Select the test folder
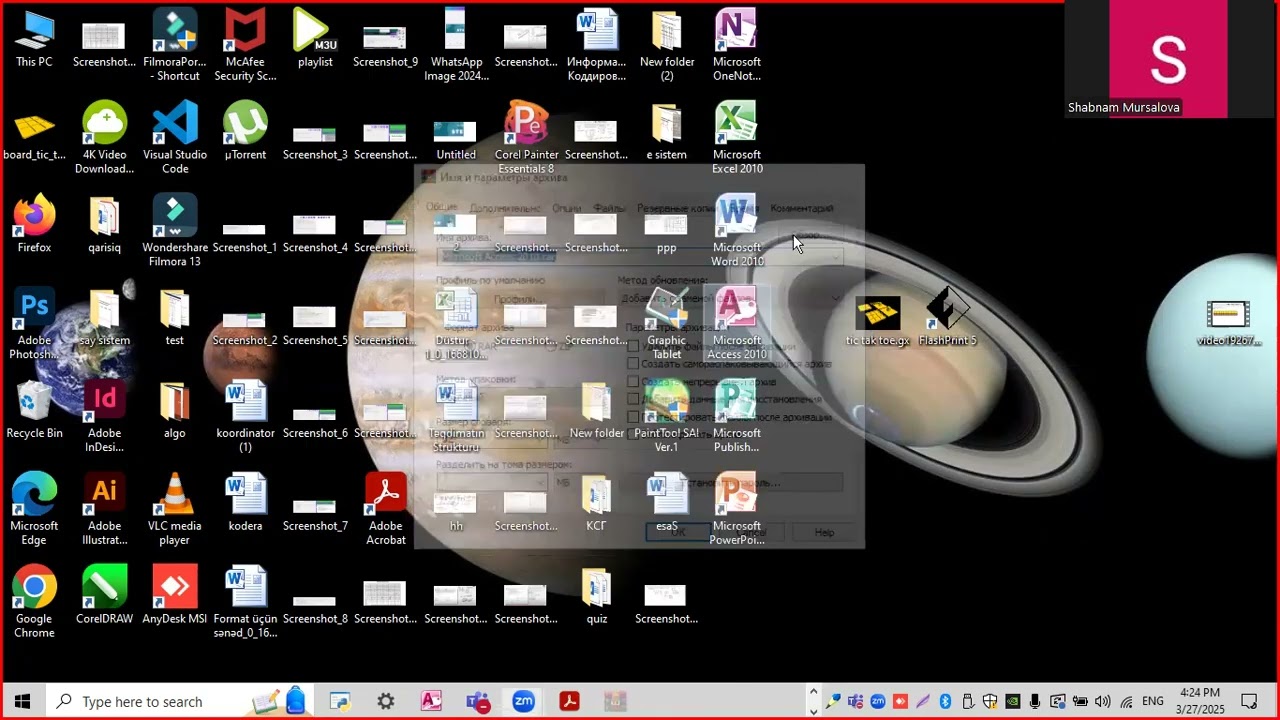The width and height of the screenshot is (1280, 720). [175, 317]
